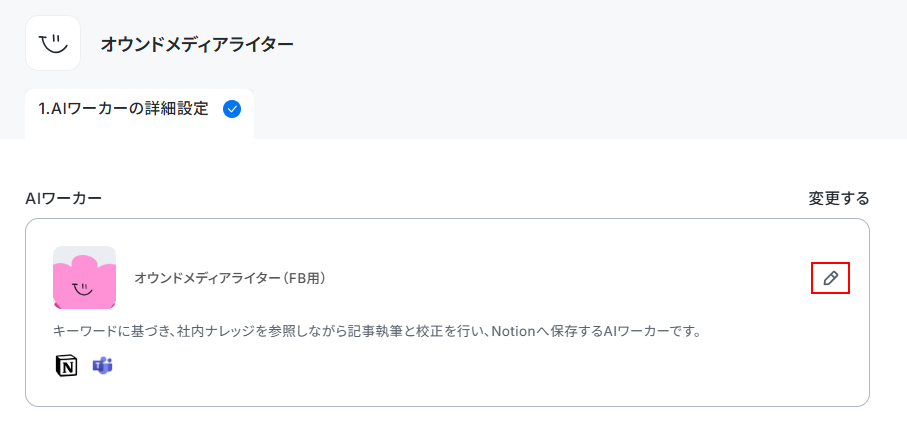Screen dimensions: 907x436
Task: Click the worker name オウンドメディアライター（FB用）
Action: coord(230,278)
